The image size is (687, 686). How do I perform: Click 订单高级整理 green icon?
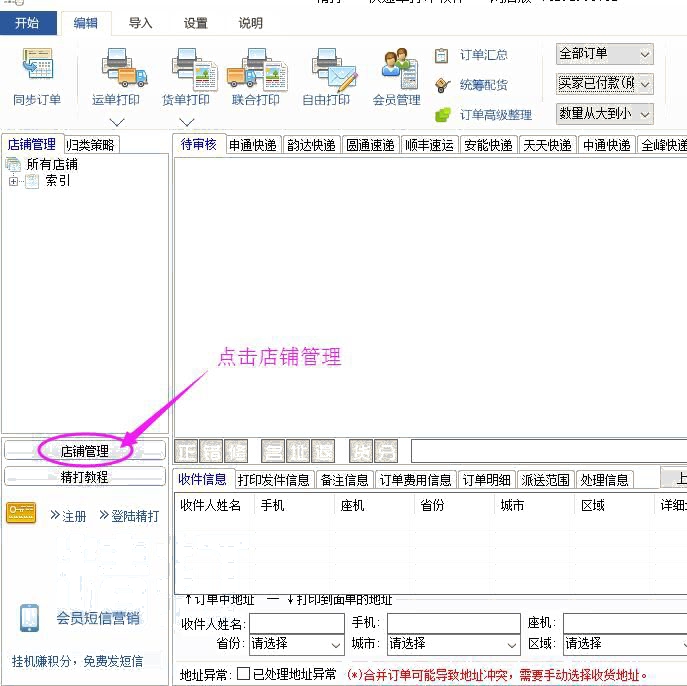[443, 115]
